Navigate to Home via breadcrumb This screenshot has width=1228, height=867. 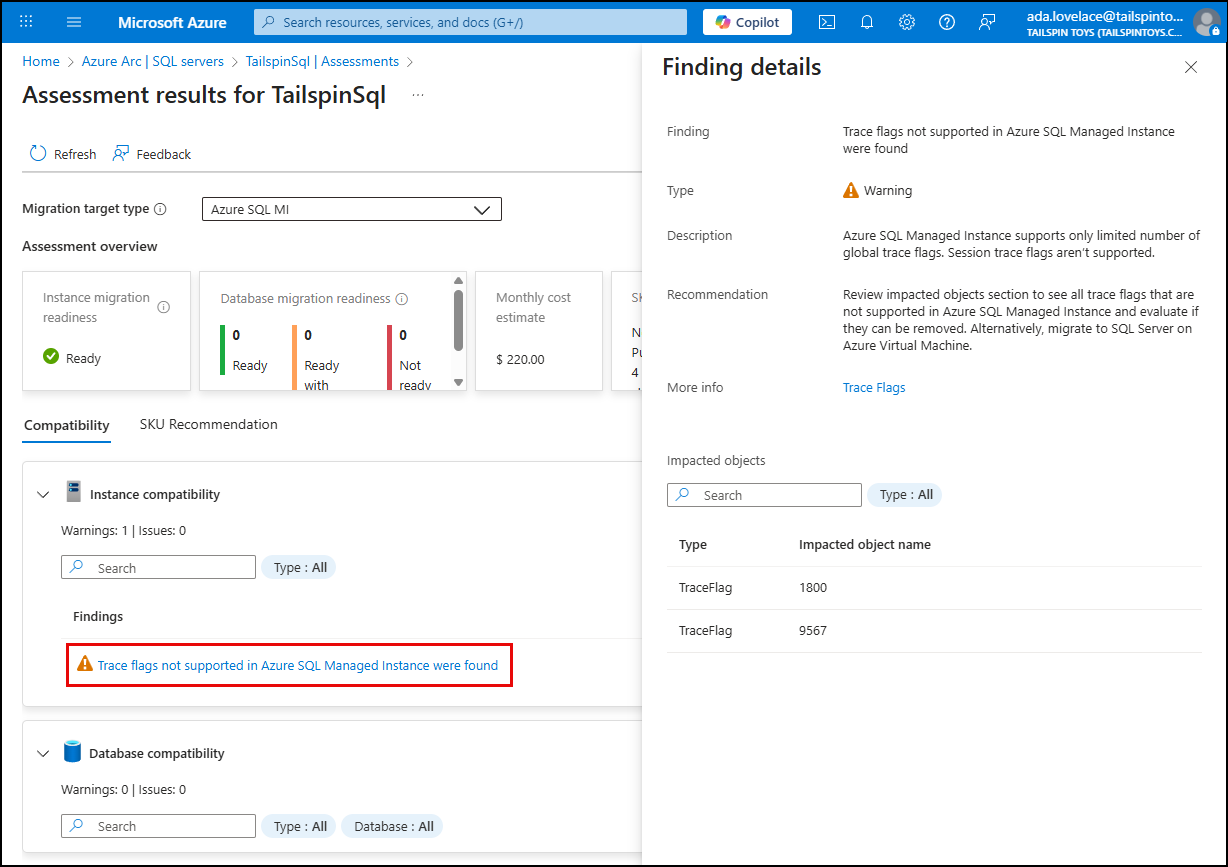pos(41,61)
